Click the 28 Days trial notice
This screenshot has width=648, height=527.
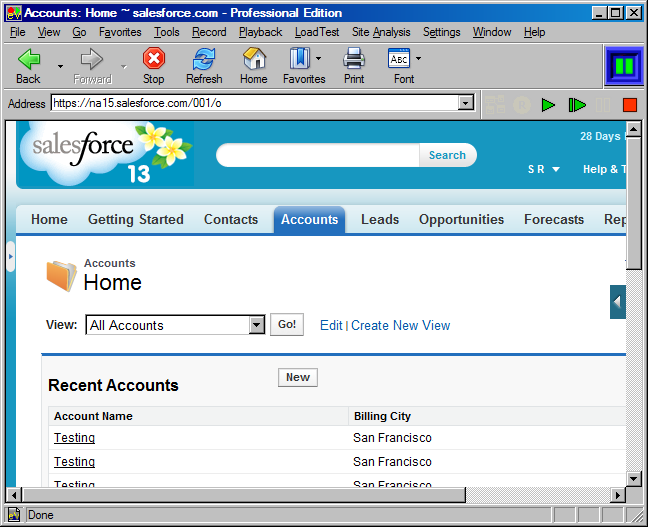tap(603, 136)
